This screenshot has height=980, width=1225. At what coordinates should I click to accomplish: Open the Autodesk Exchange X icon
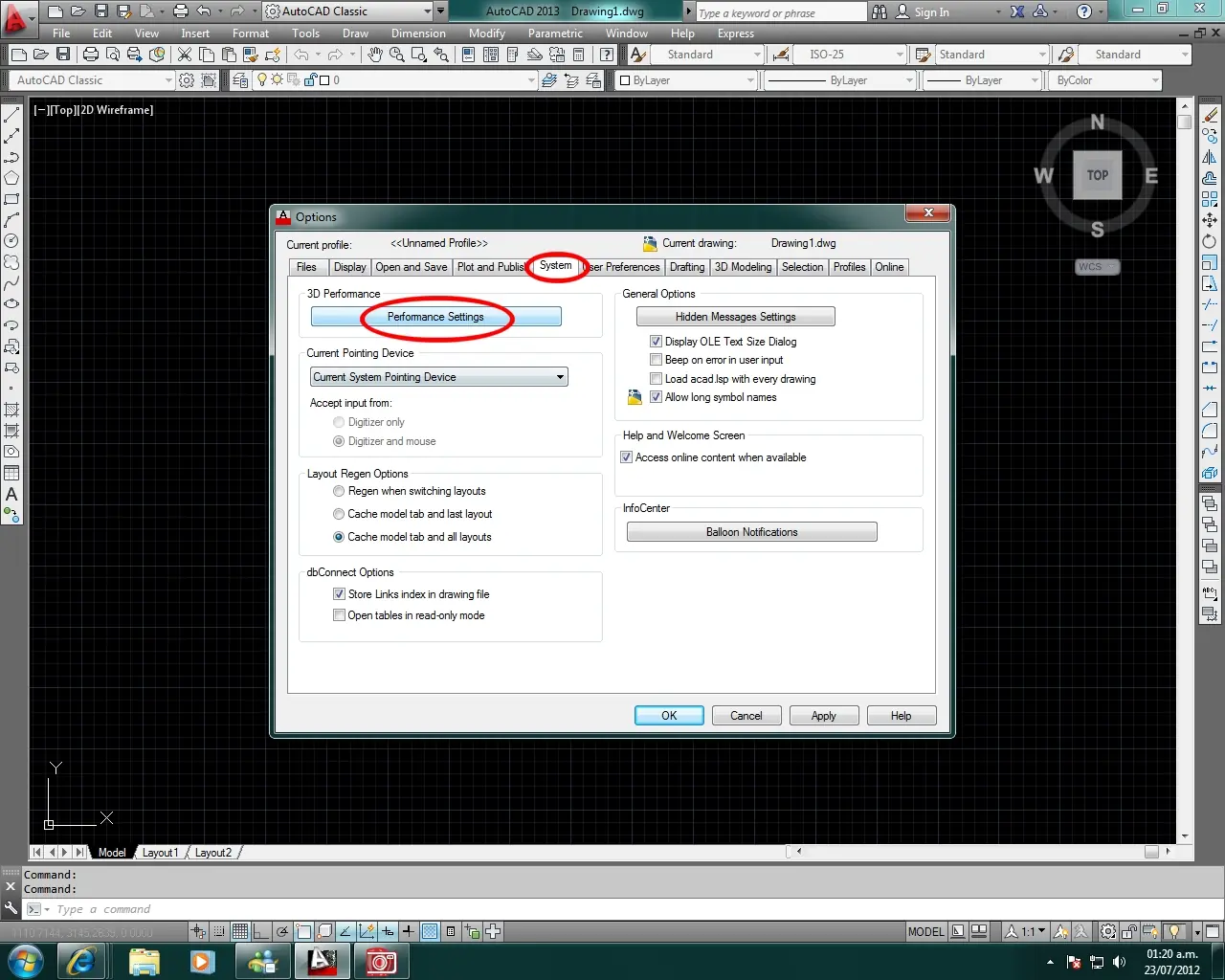tap(1017, 12)
